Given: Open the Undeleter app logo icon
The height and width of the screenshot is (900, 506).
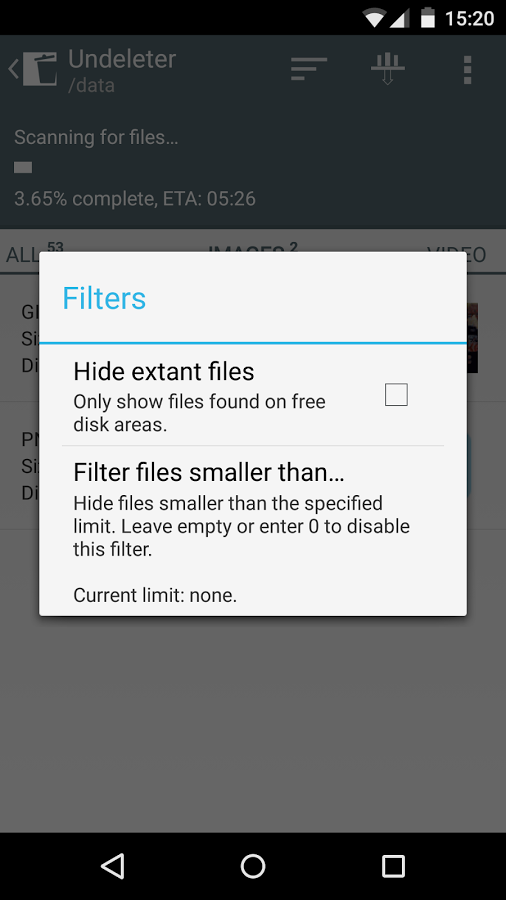Looking at the screenshot, I should coord(40,70).
